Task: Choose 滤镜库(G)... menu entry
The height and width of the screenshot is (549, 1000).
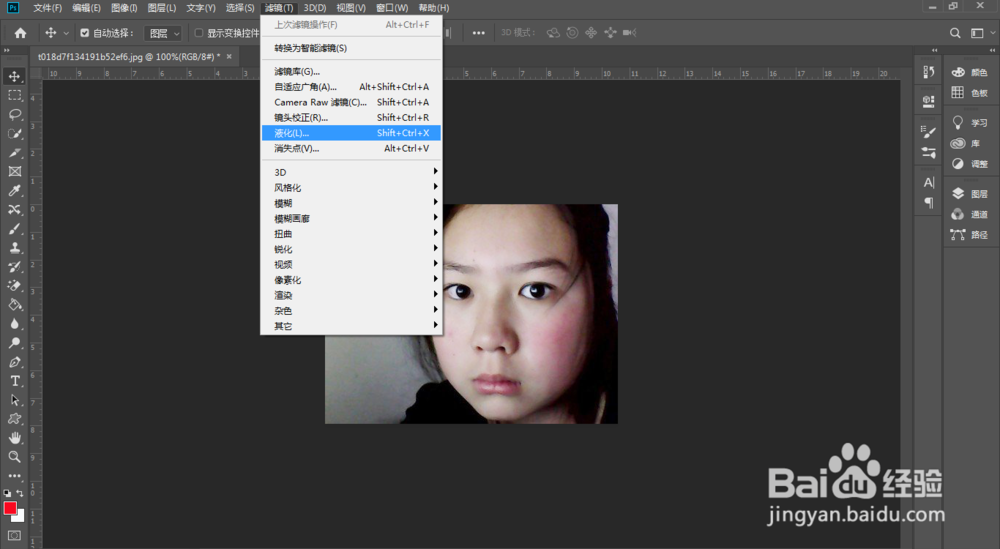Action: coord(351,71)
